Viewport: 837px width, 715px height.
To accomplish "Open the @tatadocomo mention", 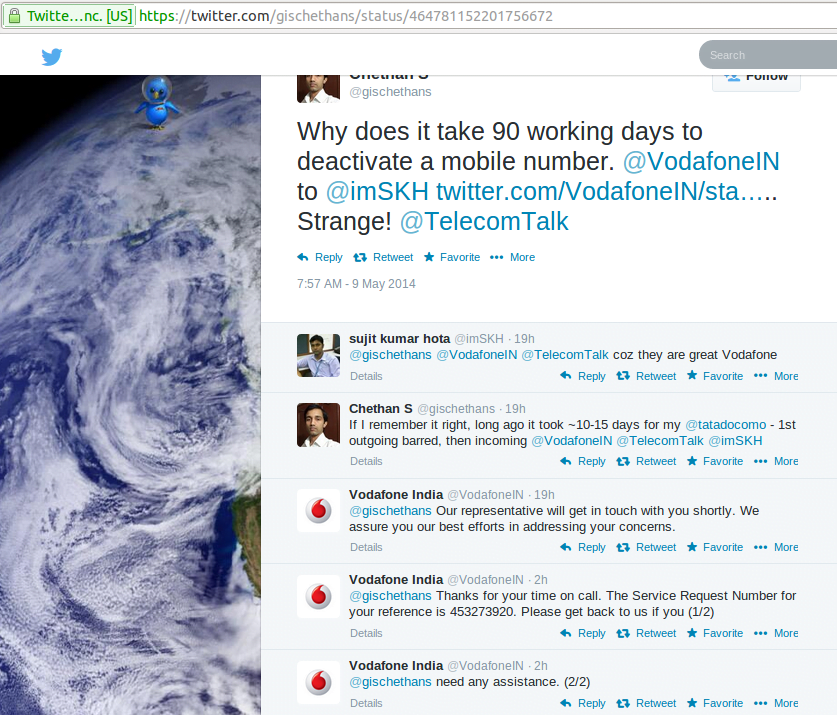I will pyautogui.click(x=725, y=425).
